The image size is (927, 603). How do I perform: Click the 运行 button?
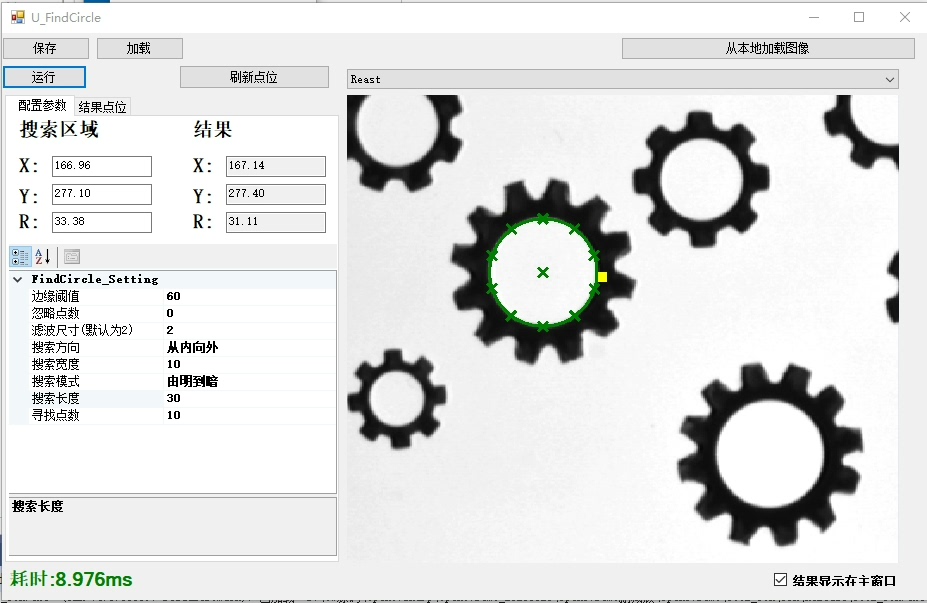[44, 77]
